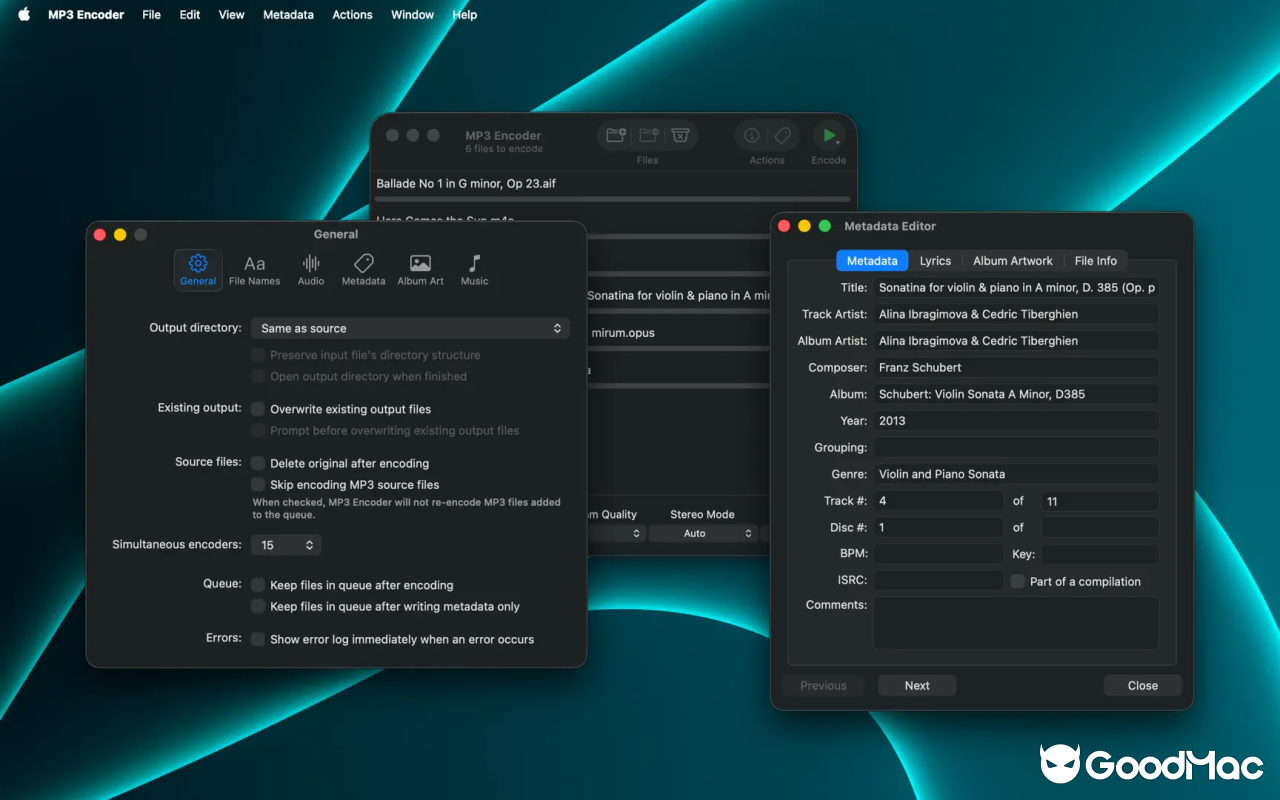Image resolution: width=1280 pixels, height=800 pixels.
Task: Check Keep files in queue after encoding
Action: click(x=259, y=585)
